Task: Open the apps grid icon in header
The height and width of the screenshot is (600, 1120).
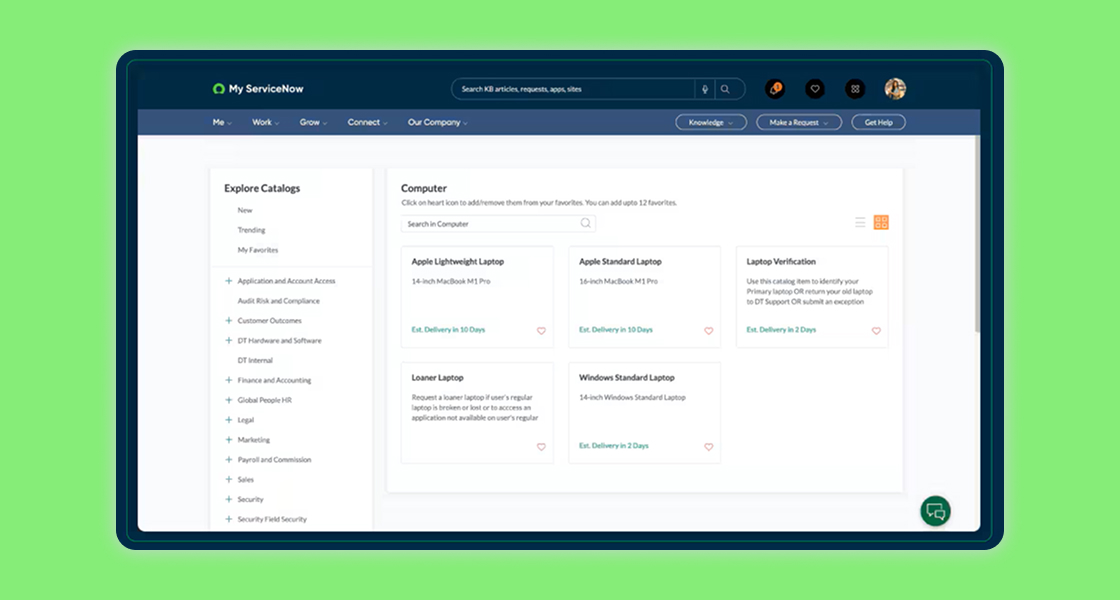Action: tap(855, 89)
